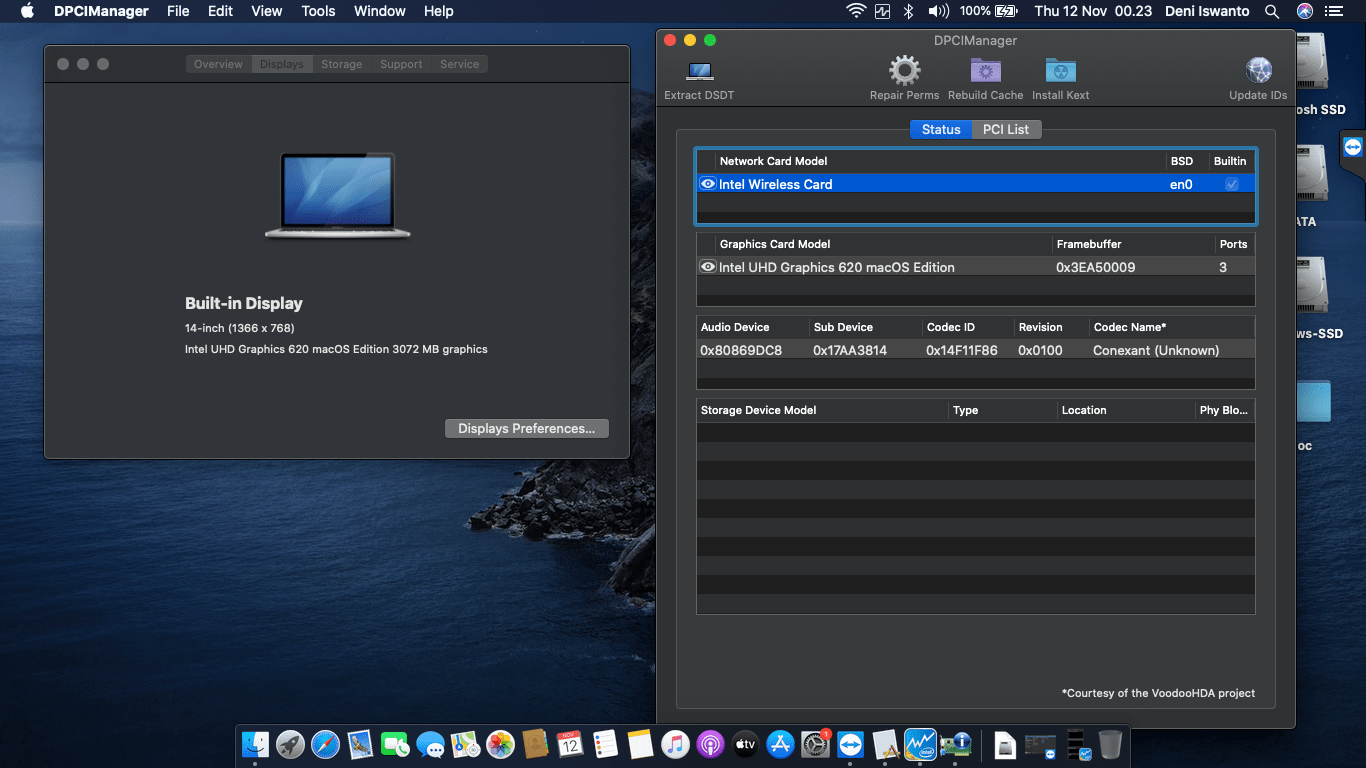Open Notes from the Dock
This screenshot has width=1366, height=768.
(640, 744)
